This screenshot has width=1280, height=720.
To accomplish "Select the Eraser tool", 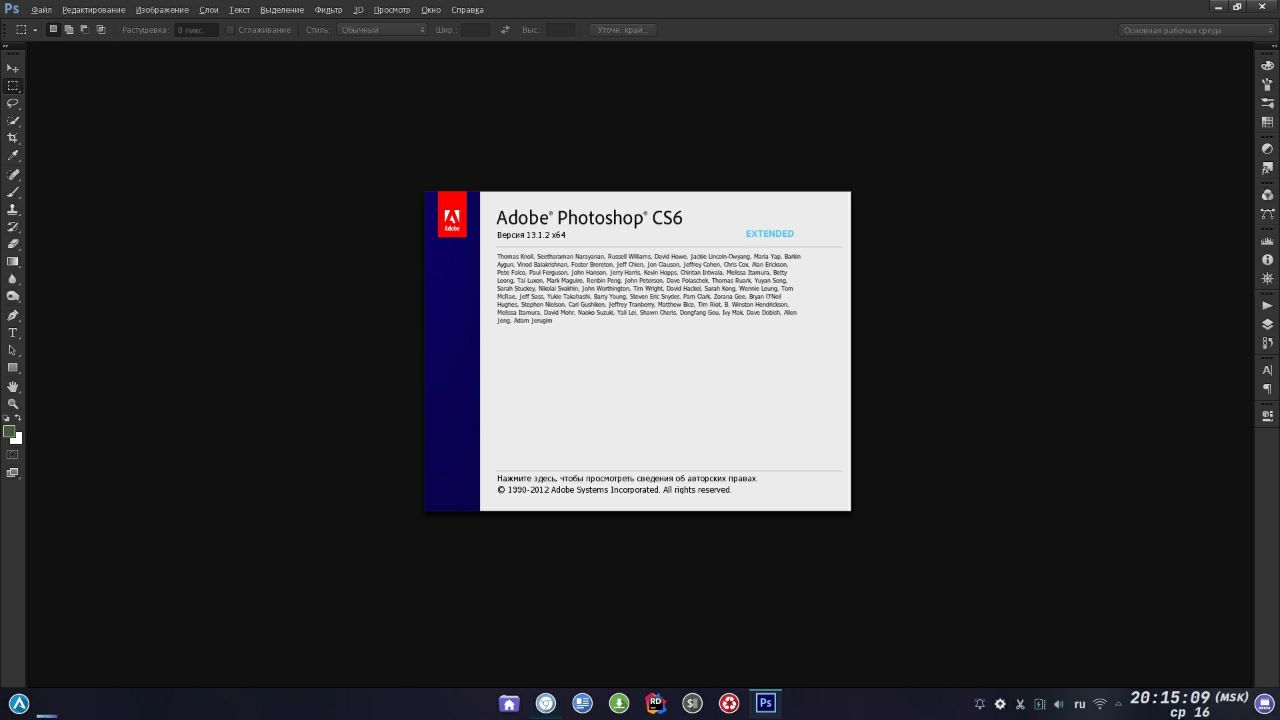I will 13,244.
